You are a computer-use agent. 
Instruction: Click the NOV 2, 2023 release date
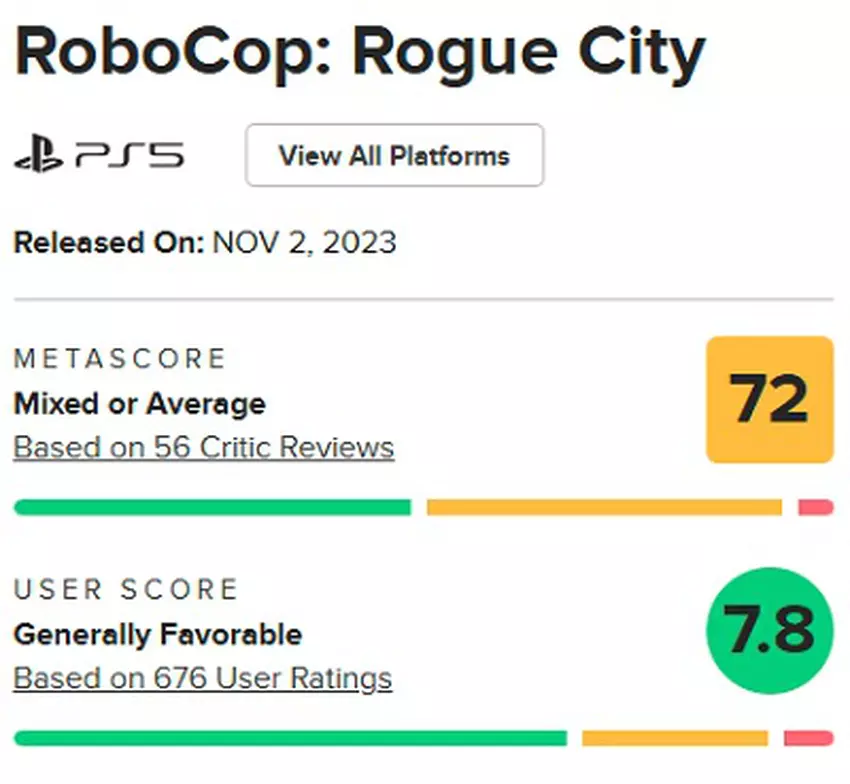click(x=304, y=243)
